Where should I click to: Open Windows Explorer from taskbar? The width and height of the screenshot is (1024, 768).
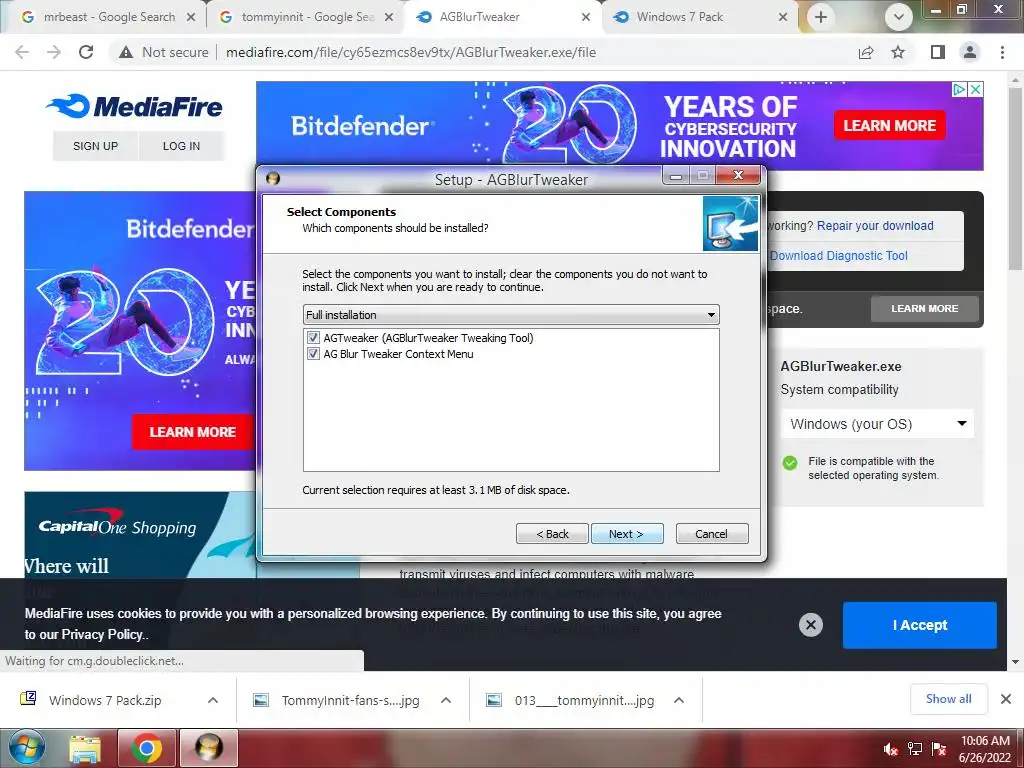click(x=85, y=748)
